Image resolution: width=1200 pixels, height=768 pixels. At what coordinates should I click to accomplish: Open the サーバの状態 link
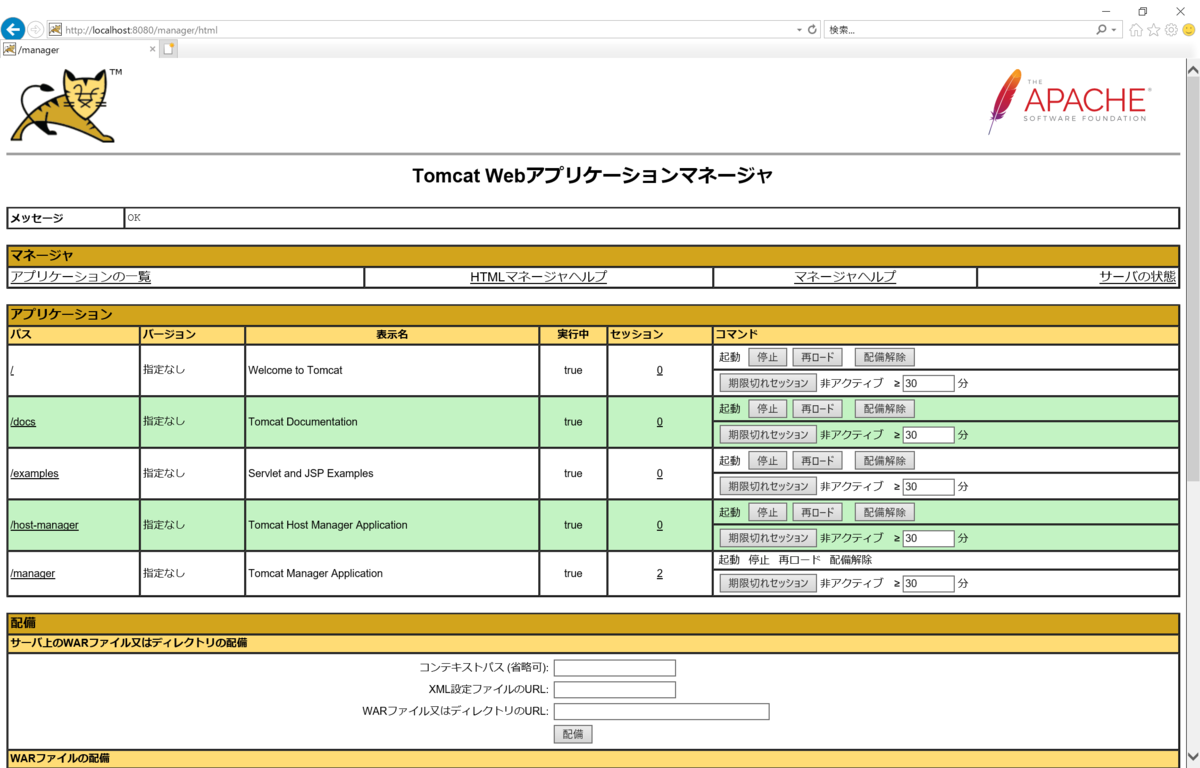click(x=1137, y=277)
